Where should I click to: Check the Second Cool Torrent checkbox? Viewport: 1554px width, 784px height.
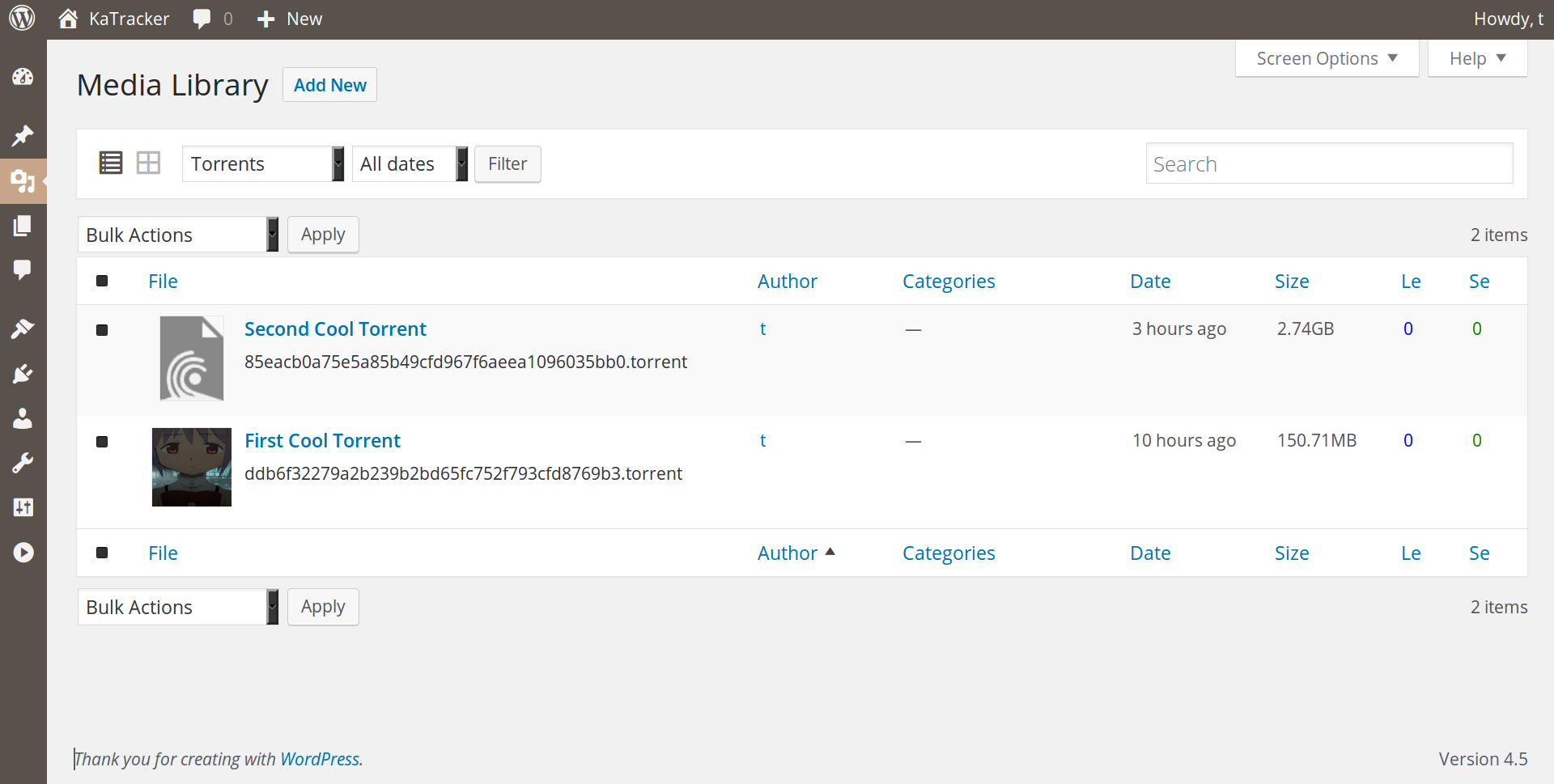click(x=102, y=330)
